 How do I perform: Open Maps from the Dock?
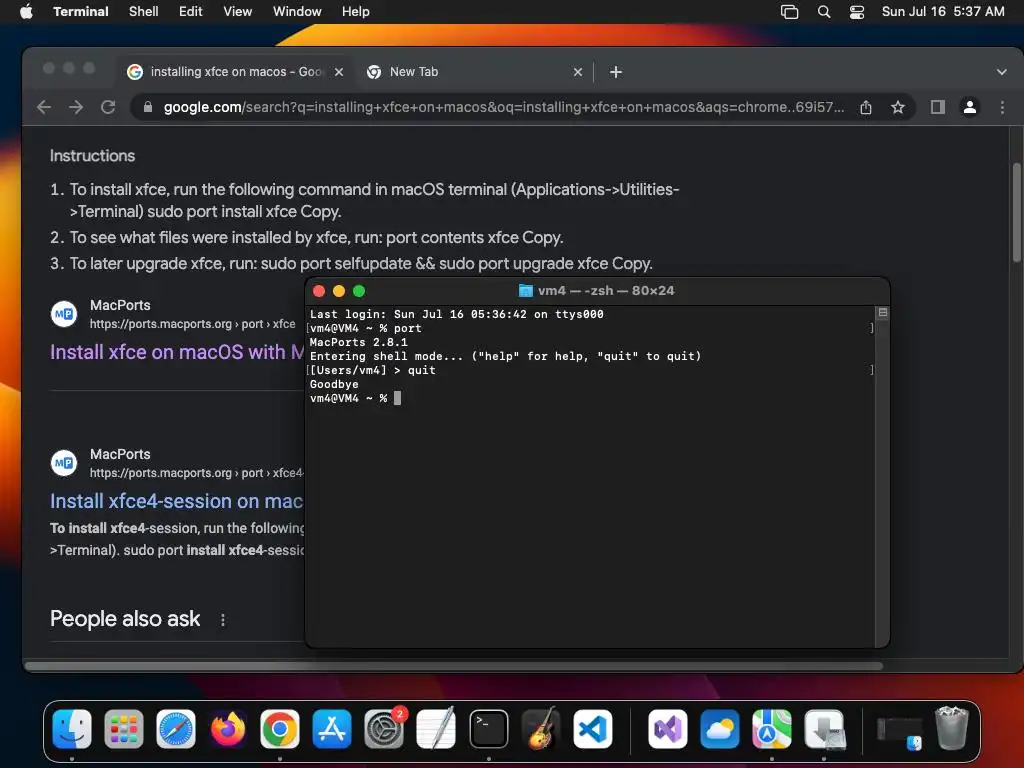pos(771,729)
